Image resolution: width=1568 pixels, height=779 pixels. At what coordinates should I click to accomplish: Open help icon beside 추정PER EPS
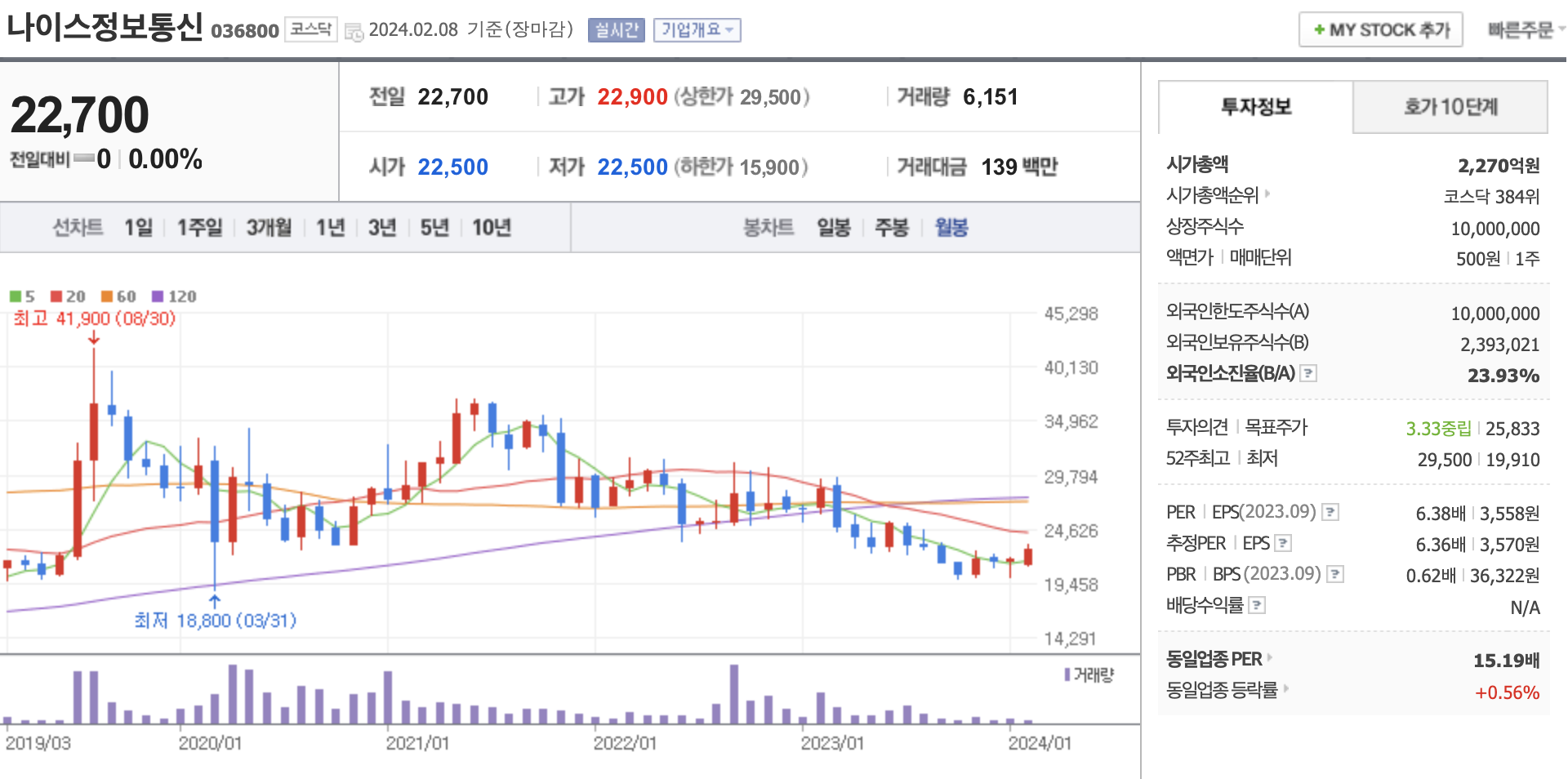pos(1283,543)
